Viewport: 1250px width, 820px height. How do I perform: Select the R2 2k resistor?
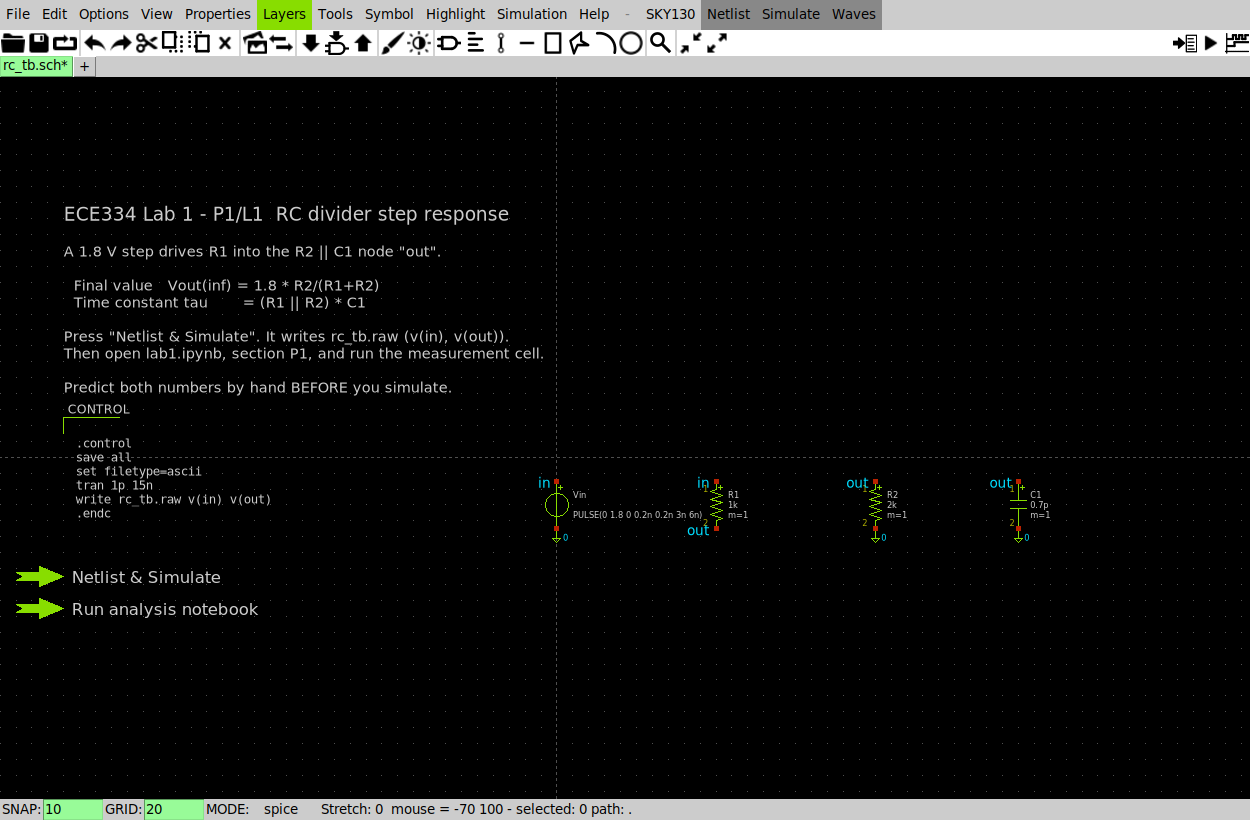[876, 505]
